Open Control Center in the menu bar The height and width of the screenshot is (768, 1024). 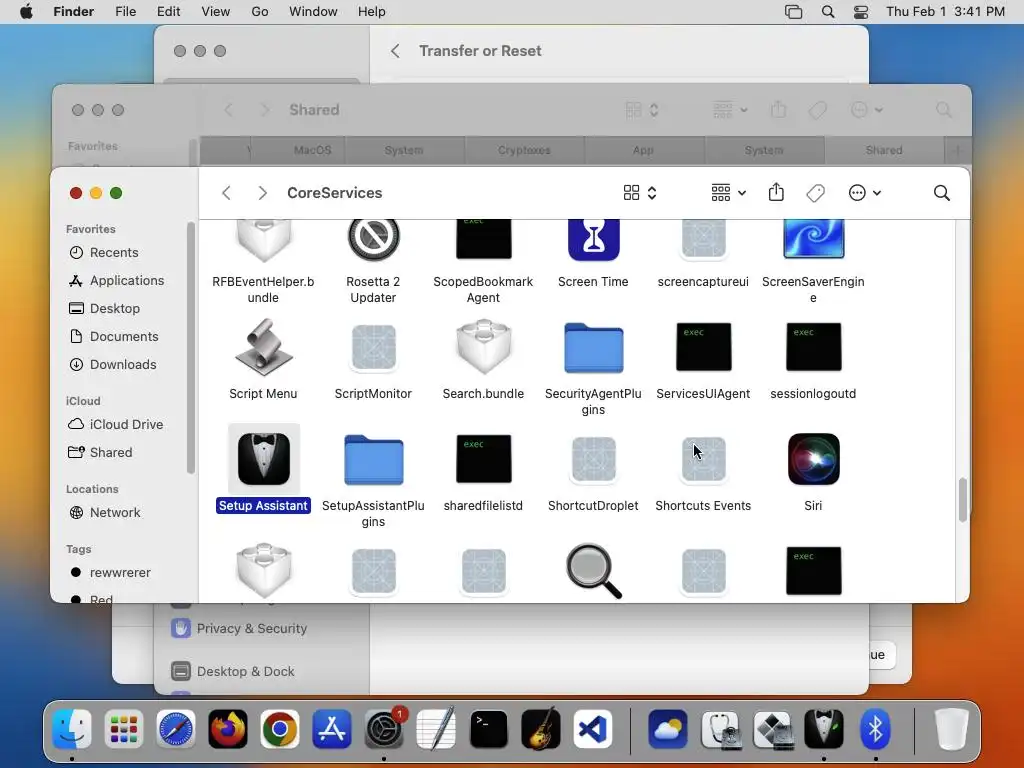coord(861,12)
